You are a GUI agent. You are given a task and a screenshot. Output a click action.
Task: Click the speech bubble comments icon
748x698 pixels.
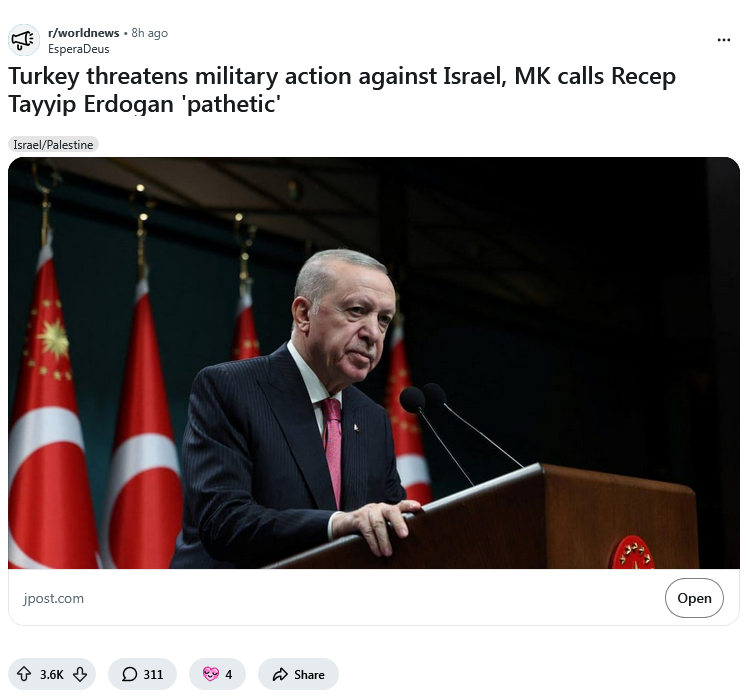129,674
